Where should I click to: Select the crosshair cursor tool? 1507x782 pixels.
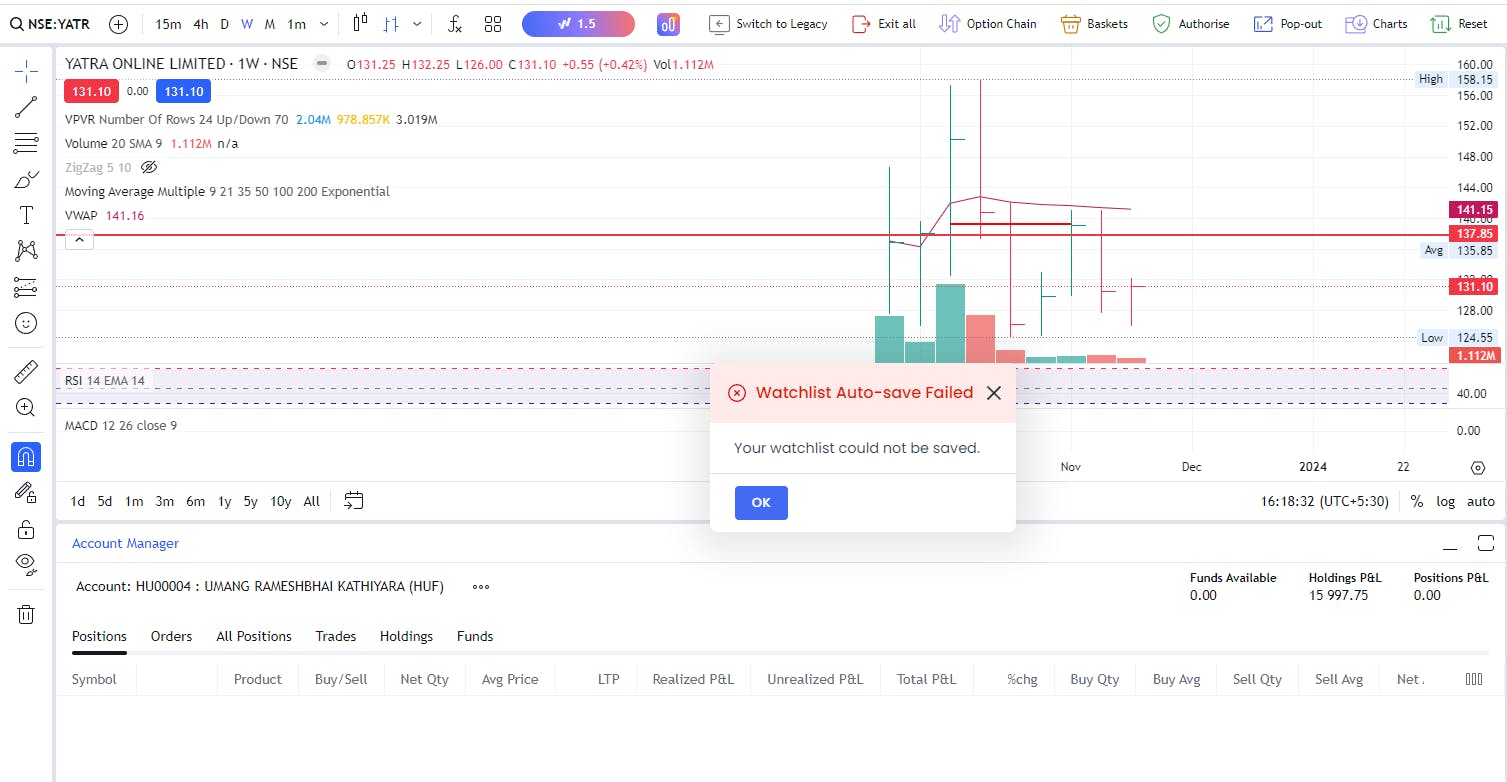click(x=27, y=71)
